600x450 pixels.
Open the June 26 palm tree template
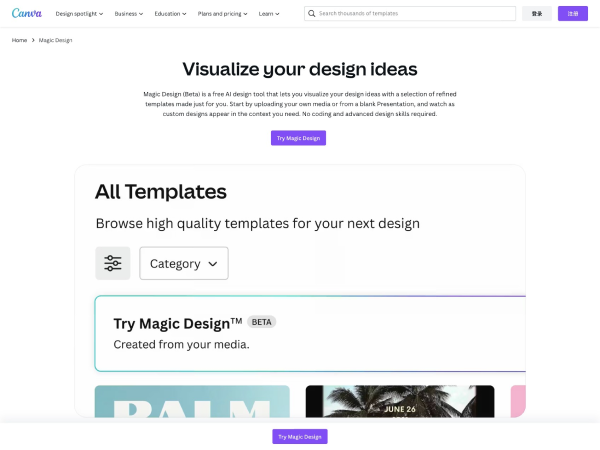point(399,400)
